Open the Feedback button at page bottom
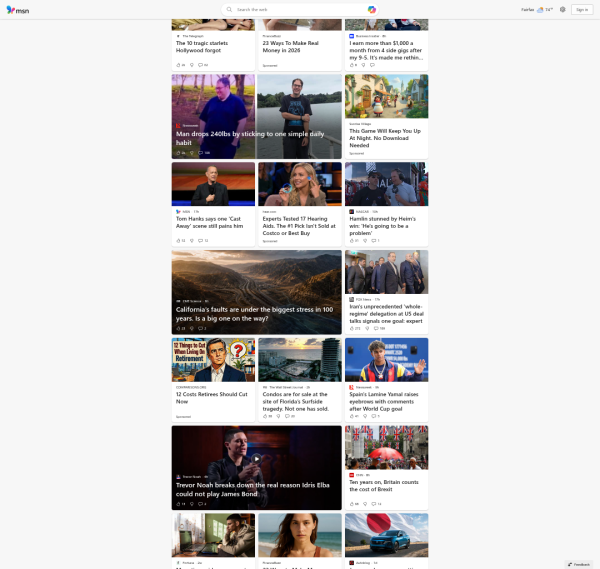This screenshot has width=600, height=569. tap(579, 564)
